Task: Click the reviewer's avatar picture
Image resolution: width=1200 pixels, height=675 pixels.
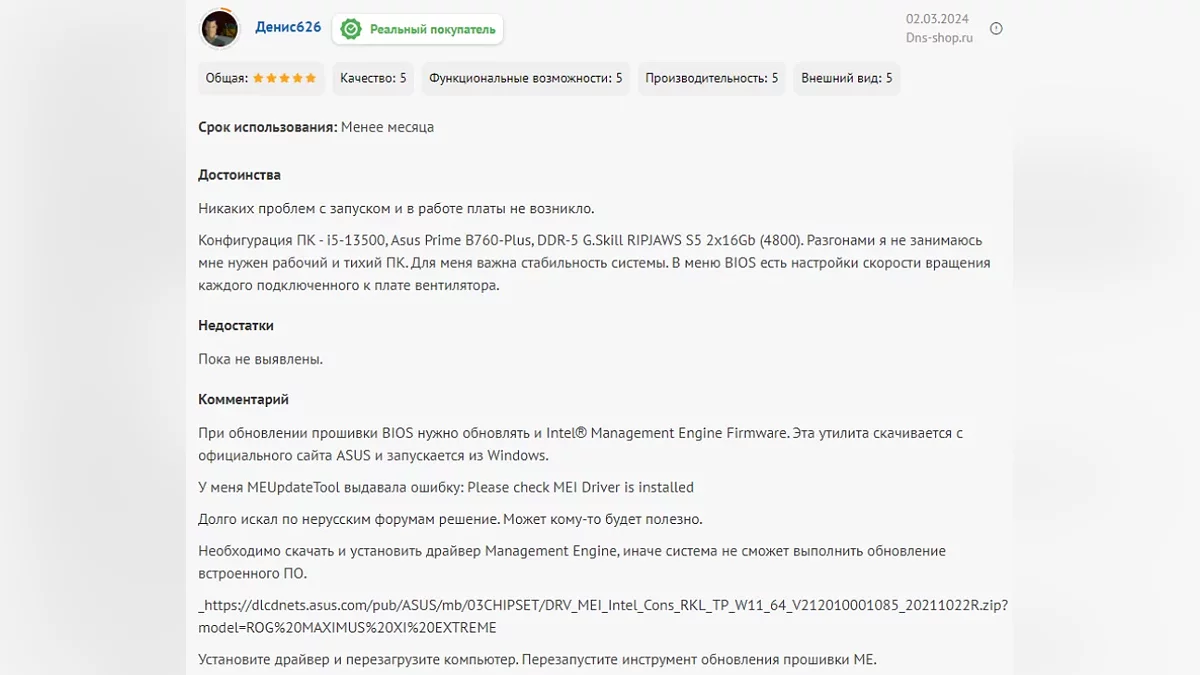Action: 220,29
